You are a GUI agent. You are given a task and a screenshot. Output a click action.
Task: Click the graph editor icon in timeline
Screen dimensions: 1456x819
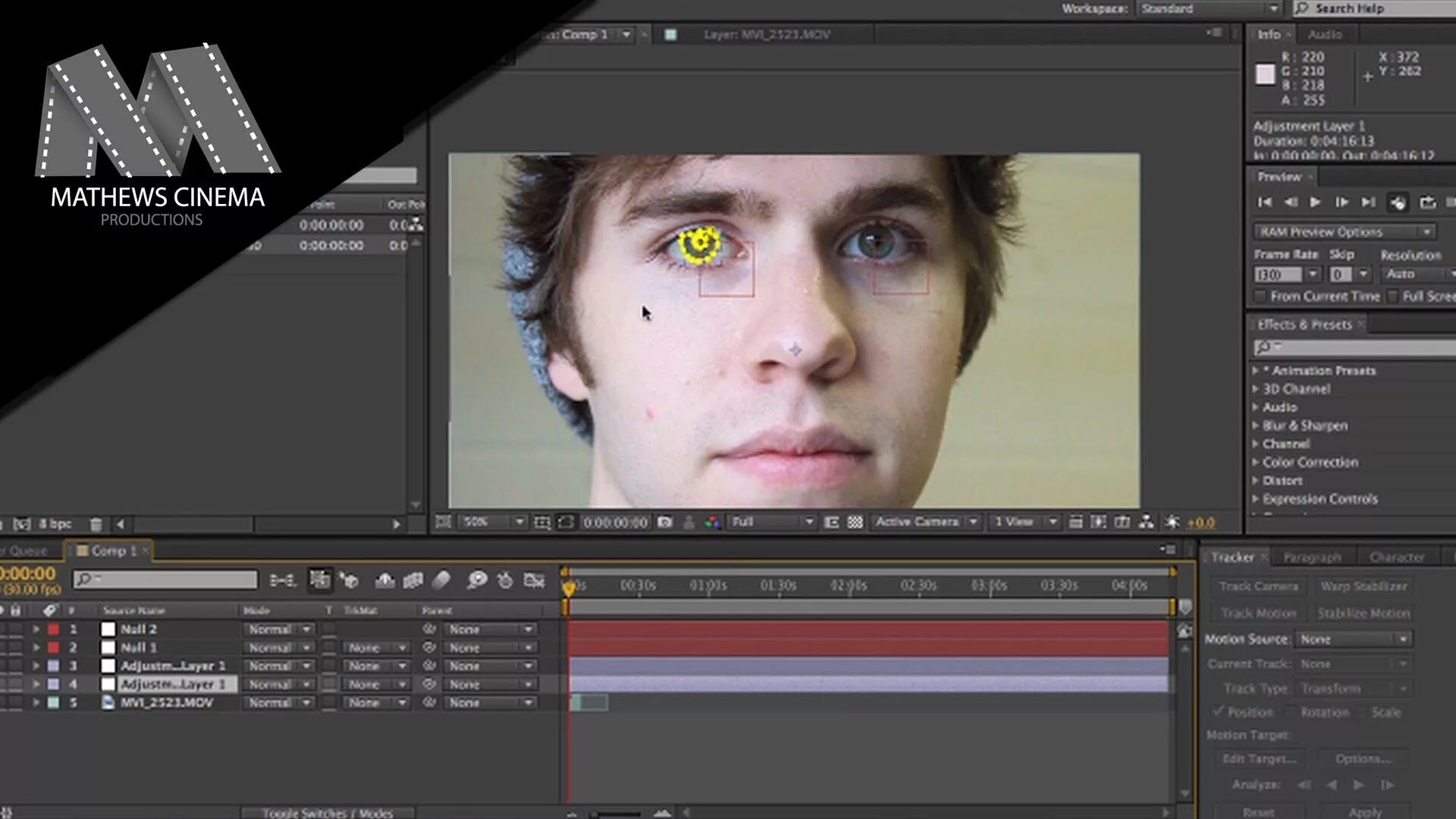pos(535,581)
